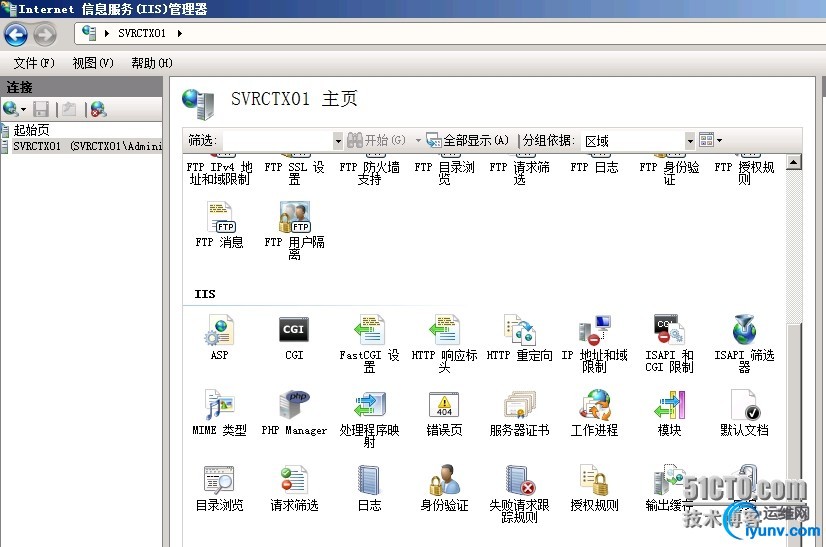This screenshot has height=547, width=826.
Task: Open the 视图(V) menu
Action: click(x=93, y=63)
